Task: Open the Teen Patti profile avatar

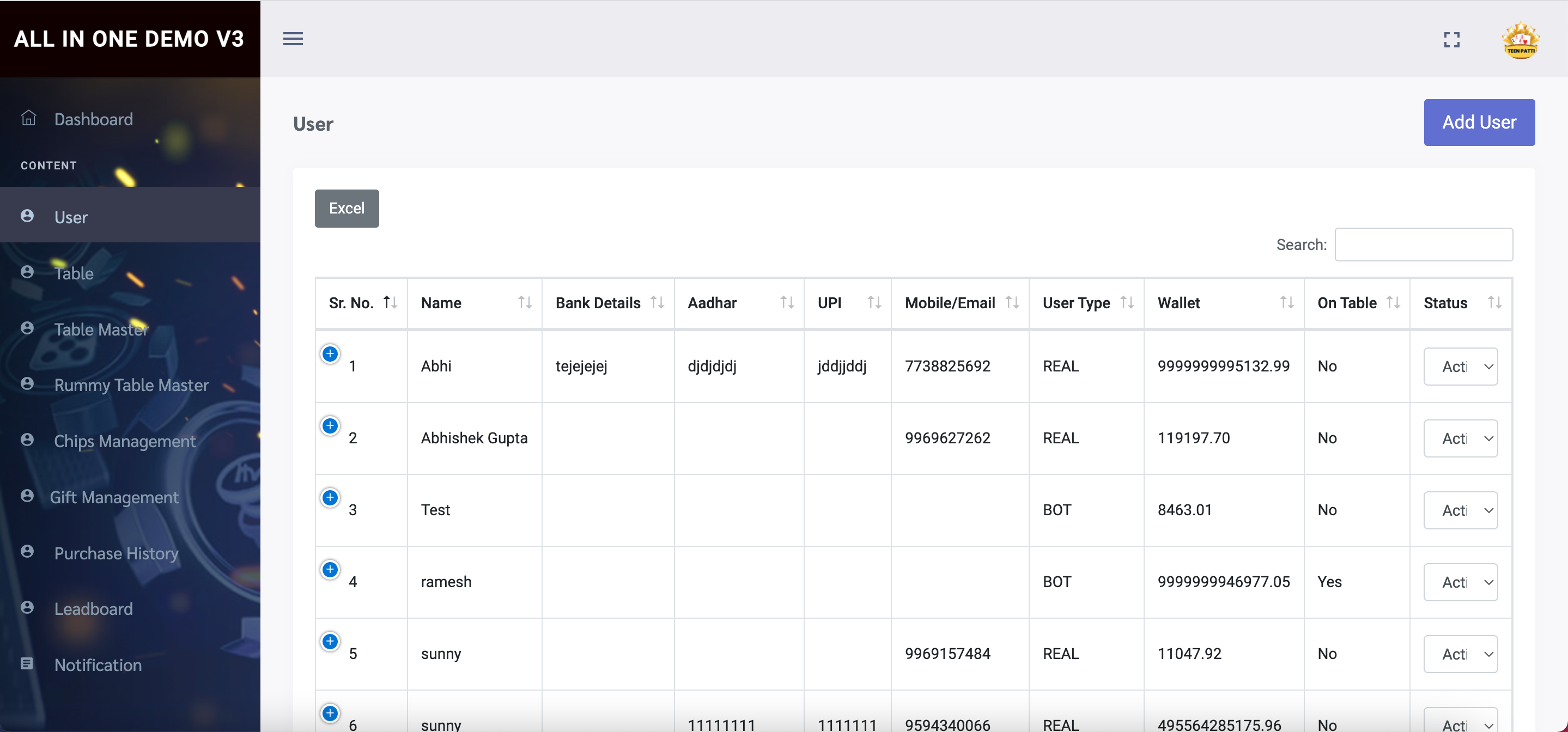Action: [x=1520, y=41]
